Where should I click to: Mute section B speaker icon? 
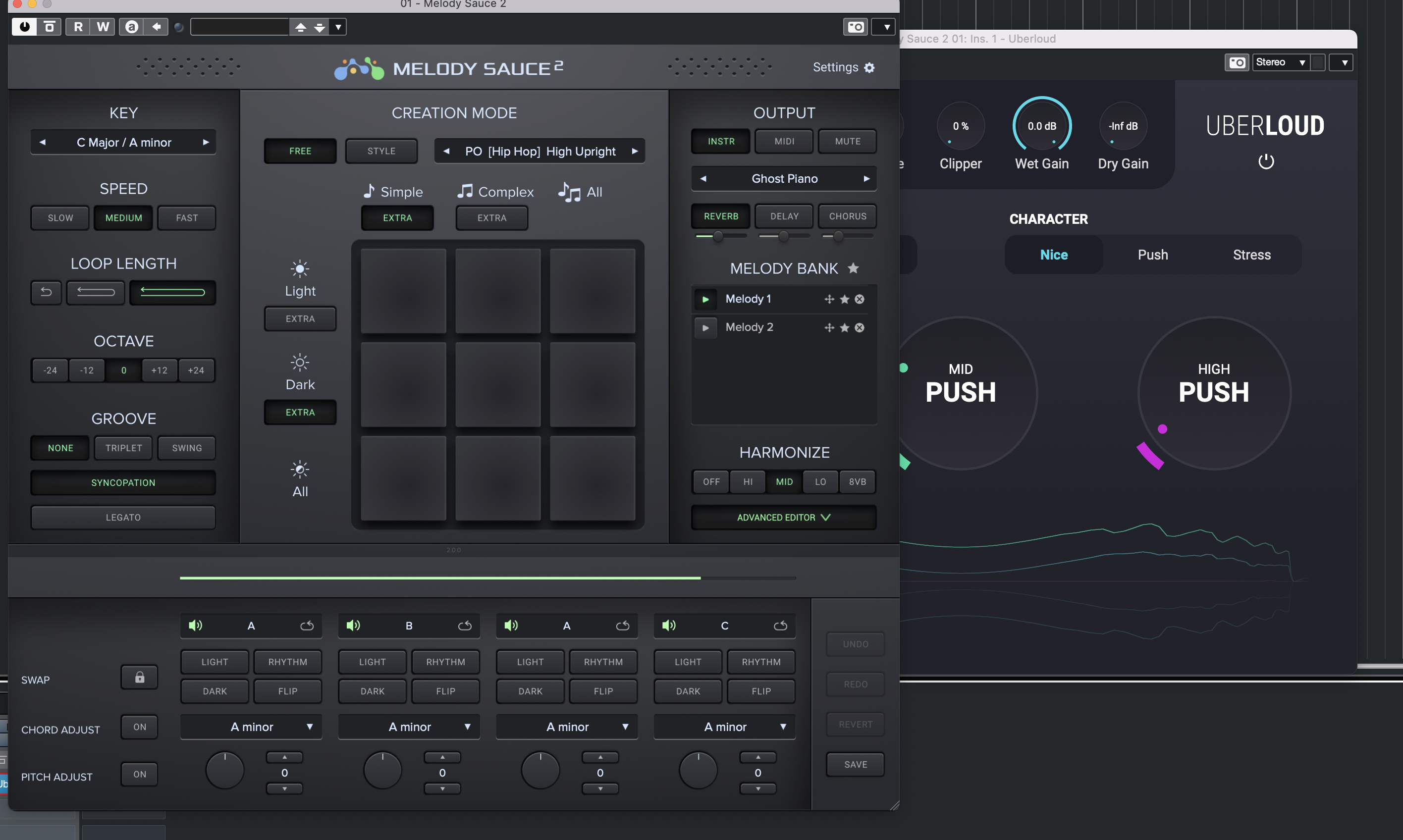(x=353, y=625)
